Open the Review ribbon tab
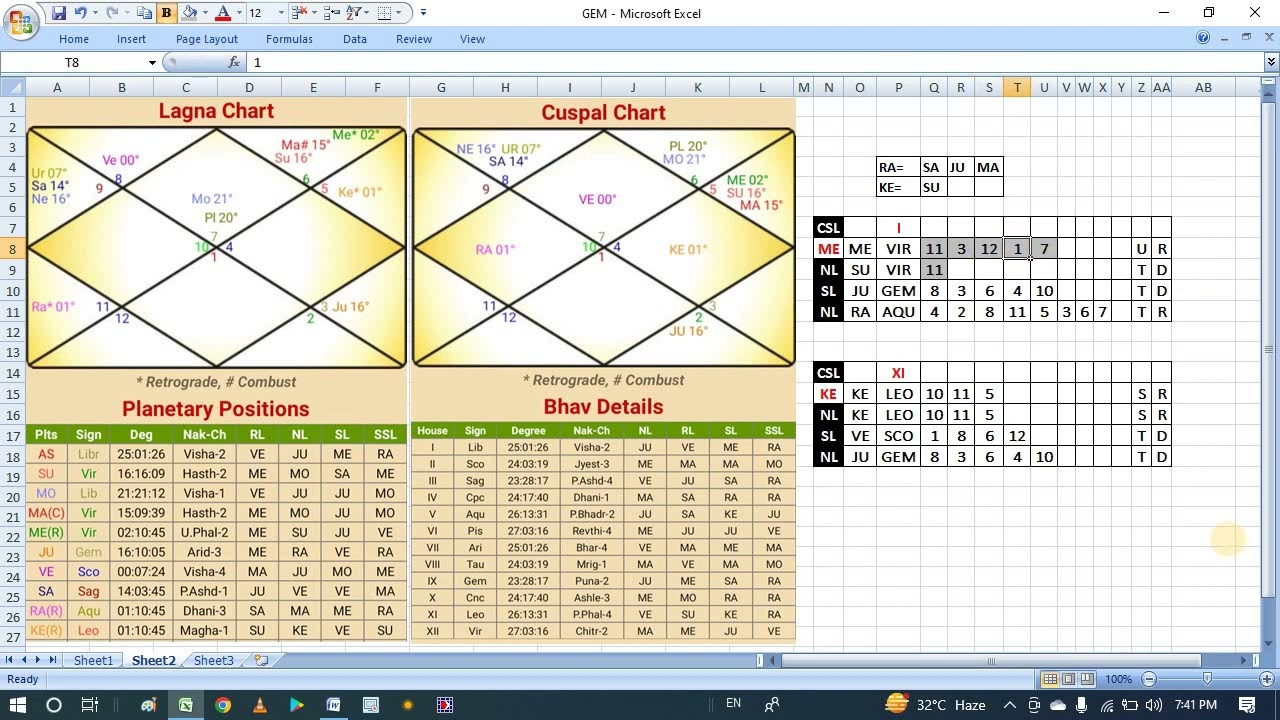Viewport: 1280px width, 720px height. pyautogui.click(x=414, y=39)
